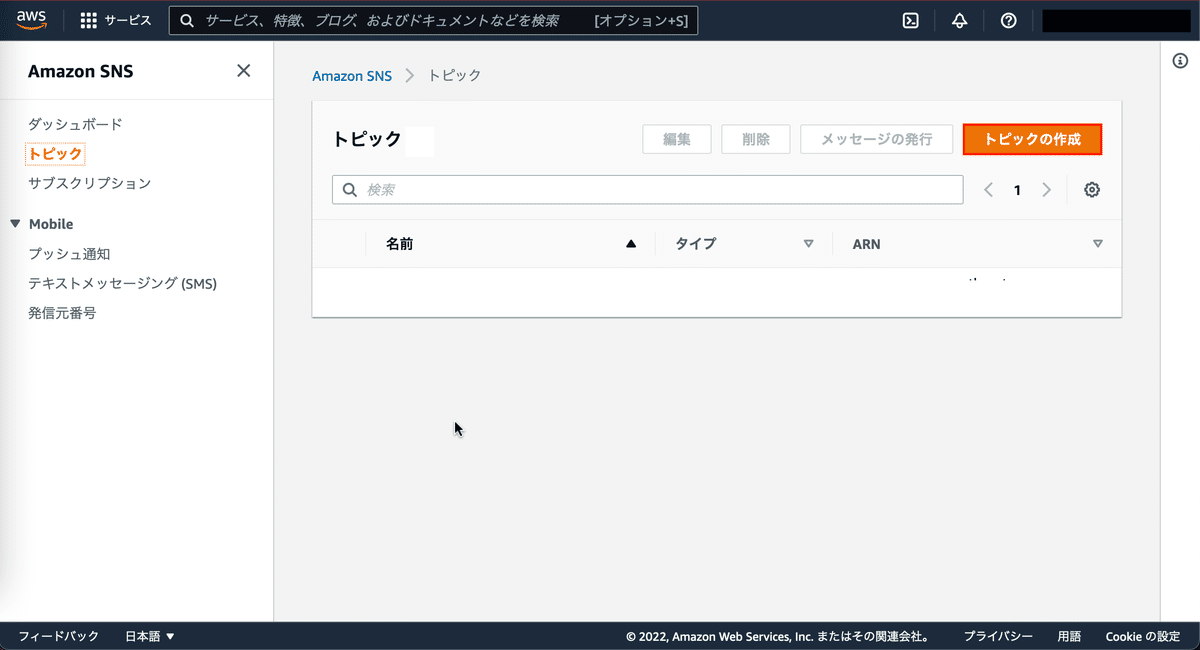This screenshot has width=1200, height=650.
Task: Open サブスクリプション in the sidebar
Action: [x=90, y=183]
